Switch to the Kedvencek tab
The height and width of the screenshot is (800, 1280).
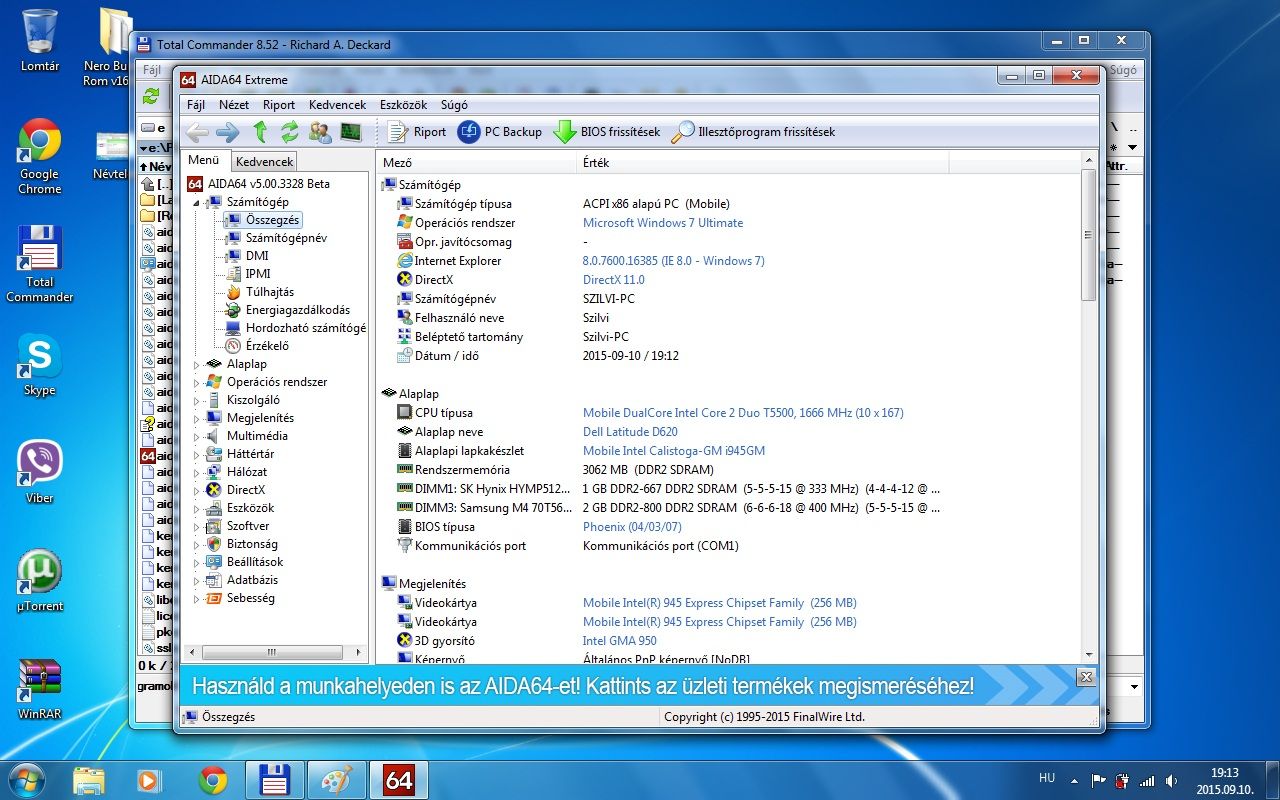tap(264, 161)
